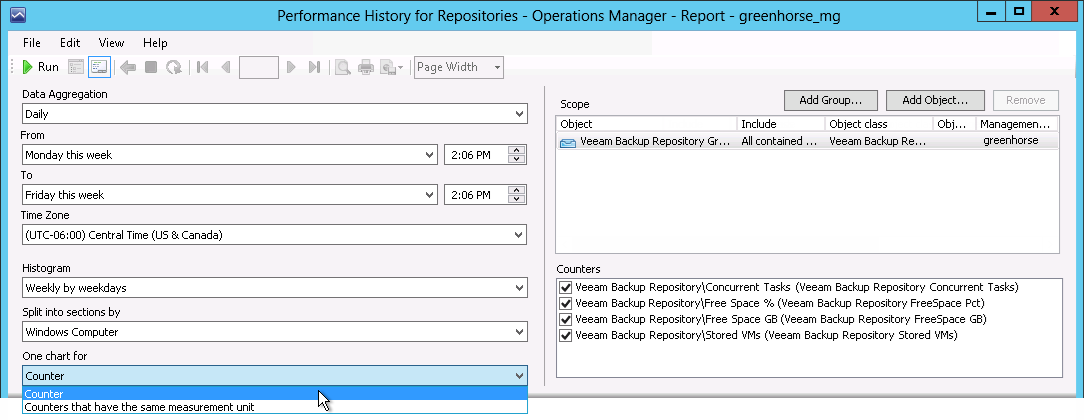This screenshot has height=420, width=1084.
Task: Click the Add Group... button
Action: click(x=830, y=100)
